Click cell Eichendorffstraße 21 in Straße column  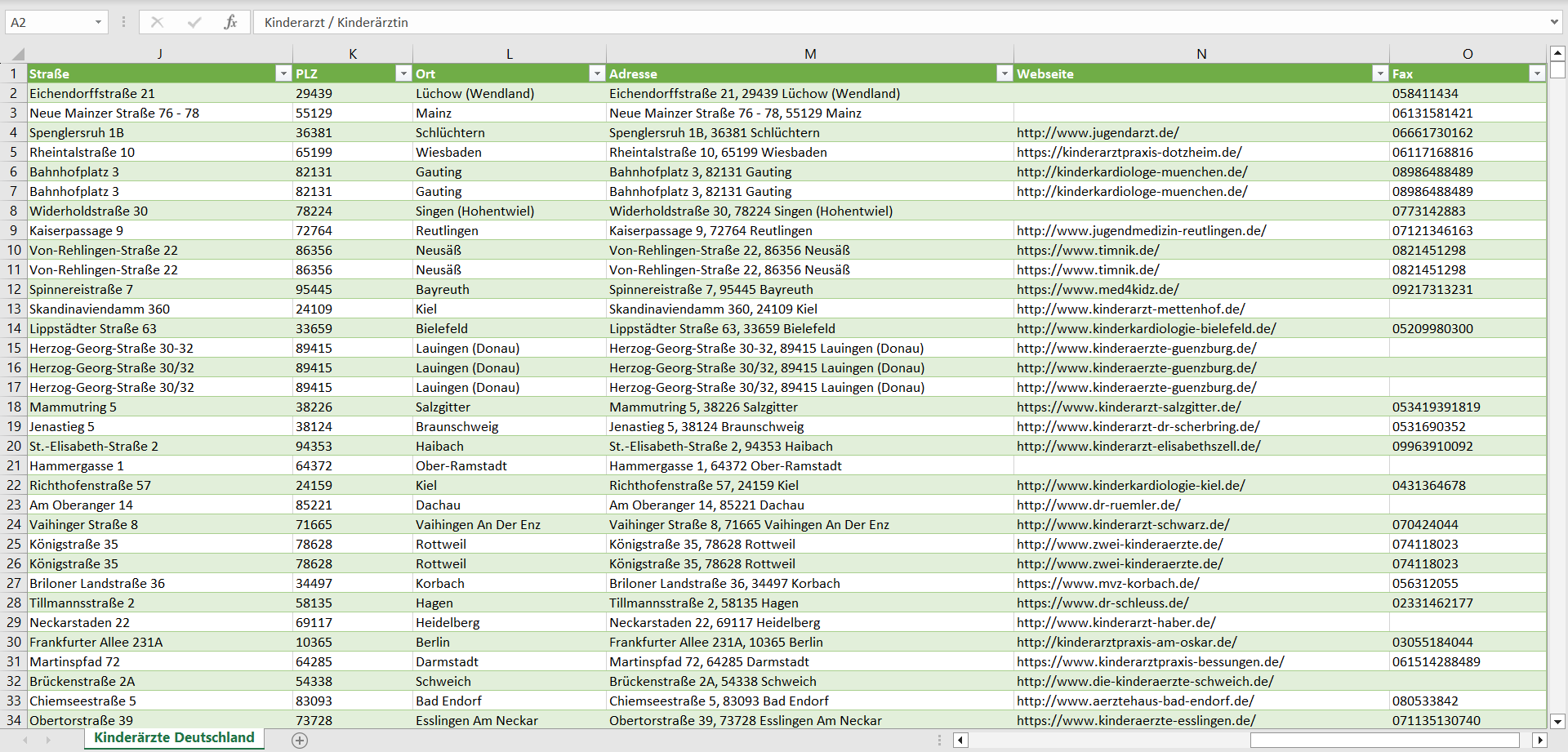[x=160, y=93]
